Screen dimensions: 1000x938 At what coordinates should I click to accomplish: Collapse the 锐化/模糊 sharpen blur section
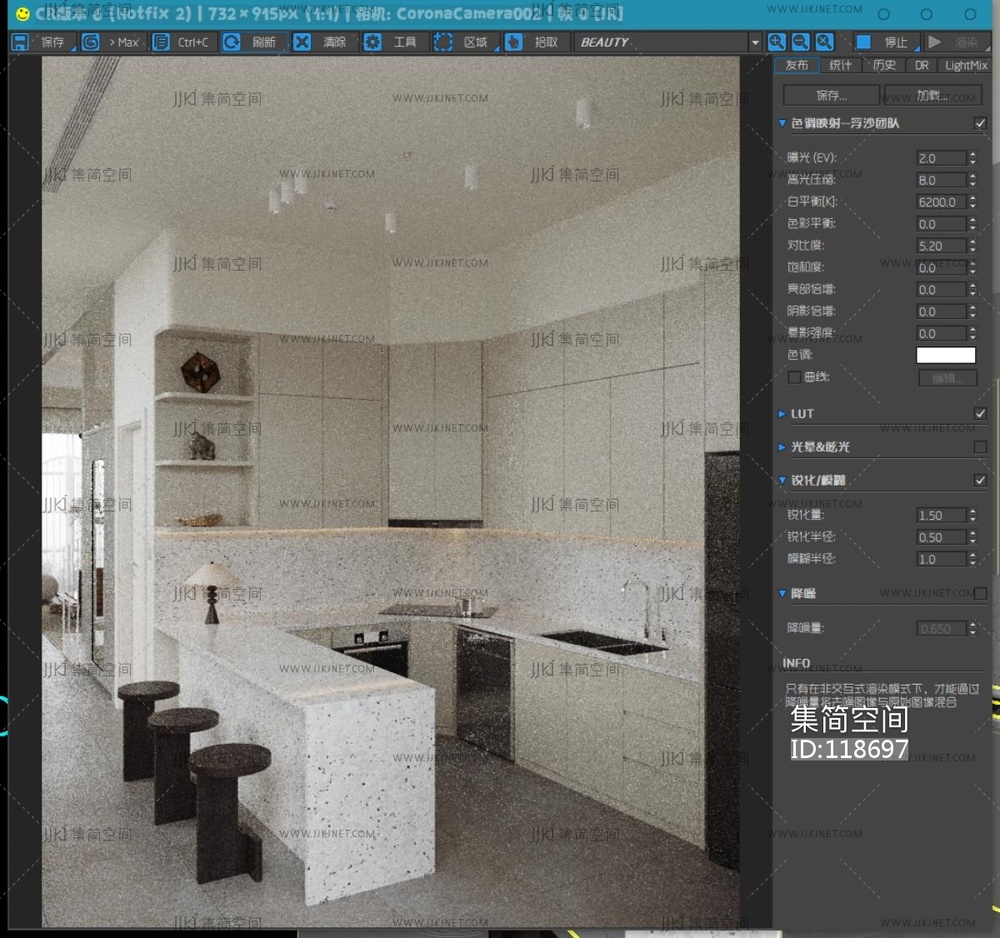tap(782, 480)
